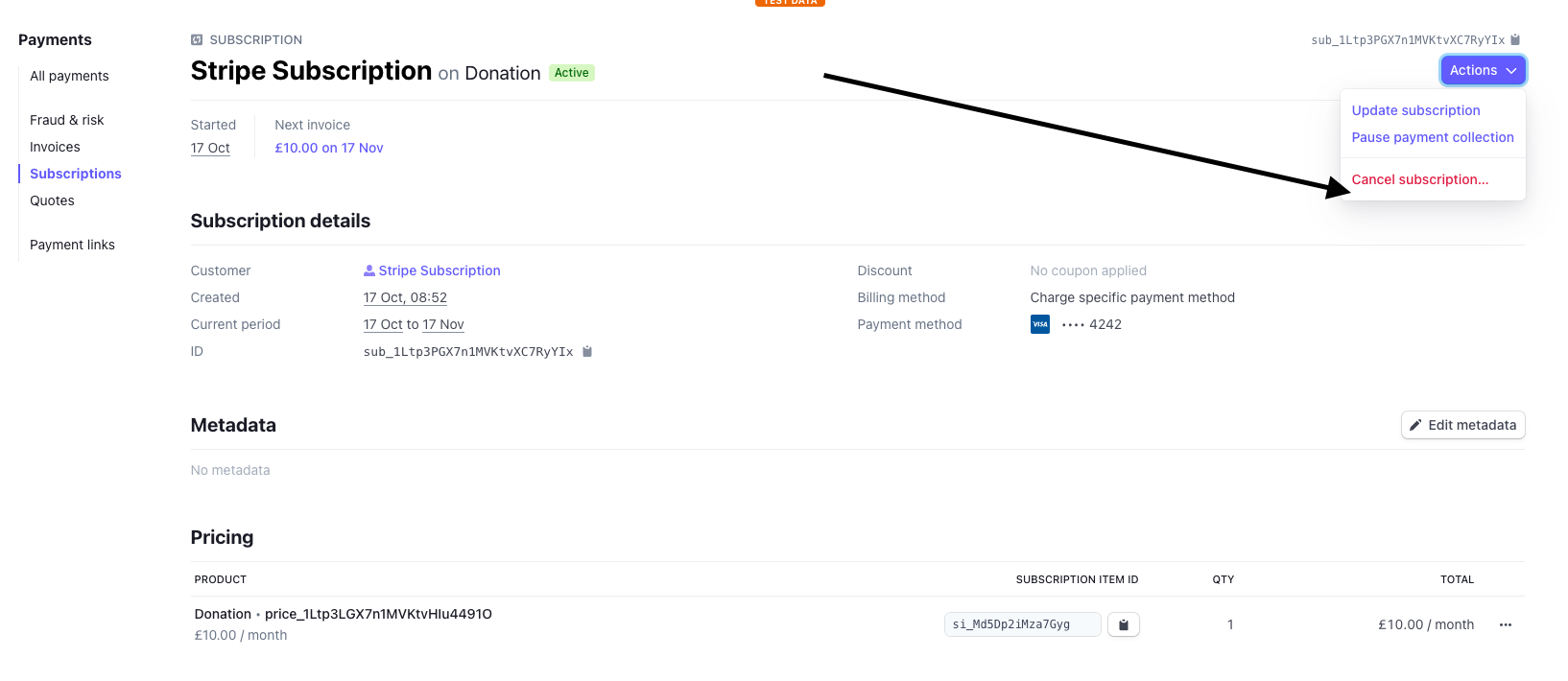
Task: Click the Visa card icon
Action: pyautogui.click(x=1039, y=325)
